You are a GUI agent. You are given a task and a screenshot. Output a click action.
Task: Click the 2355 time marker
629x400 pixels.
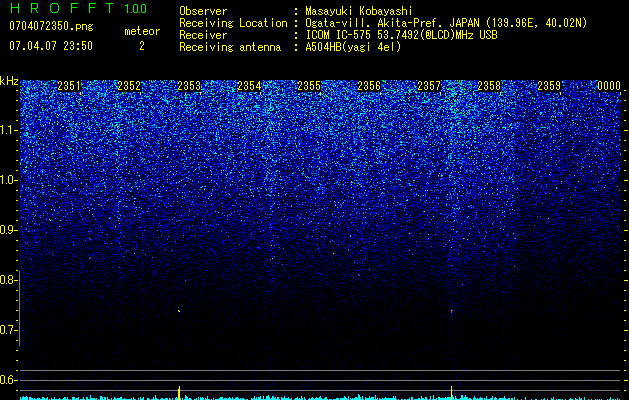[309, 86]
